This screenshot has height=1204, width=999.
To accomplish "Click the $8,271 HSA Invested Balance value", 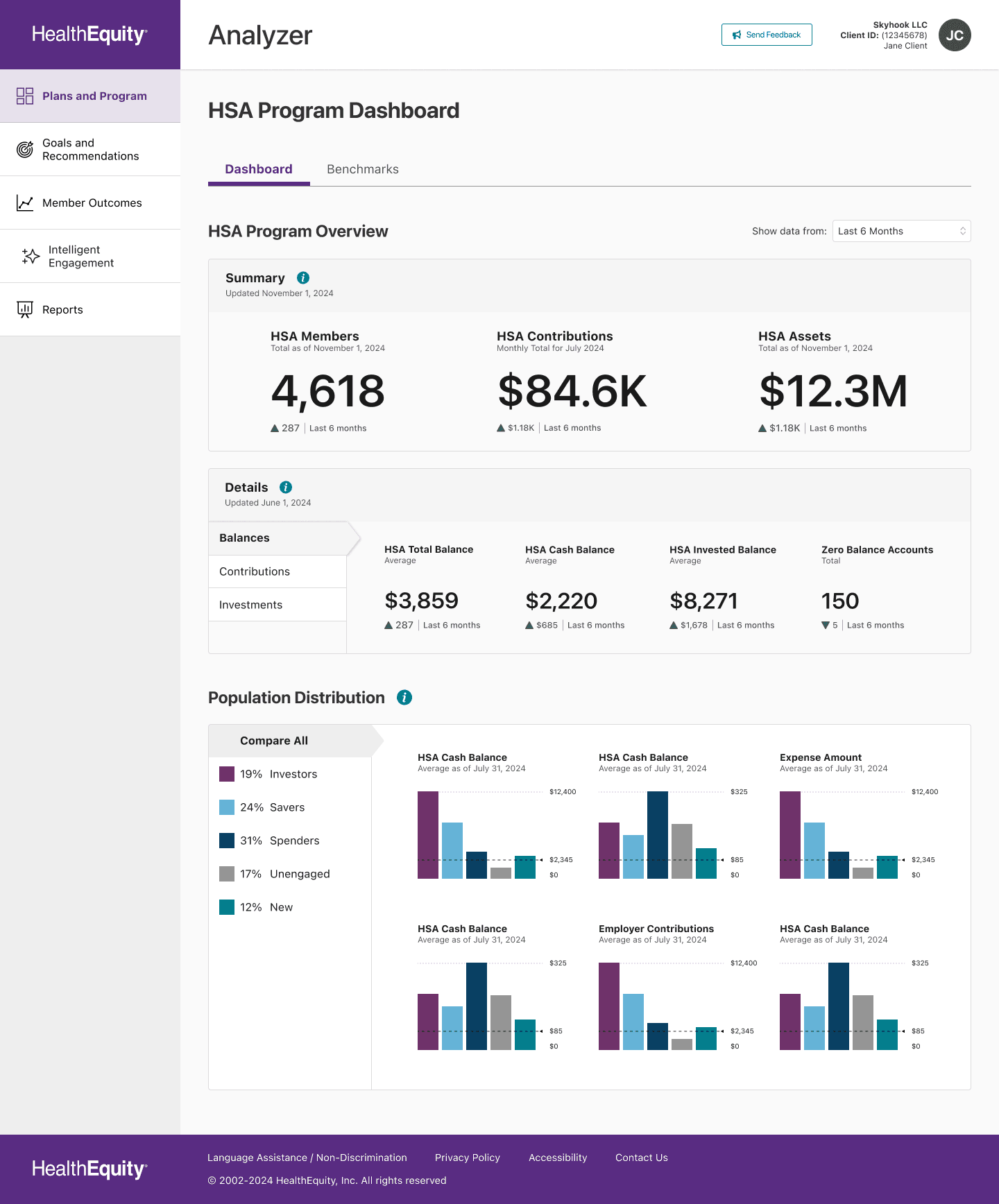I will tap(703, 601).
